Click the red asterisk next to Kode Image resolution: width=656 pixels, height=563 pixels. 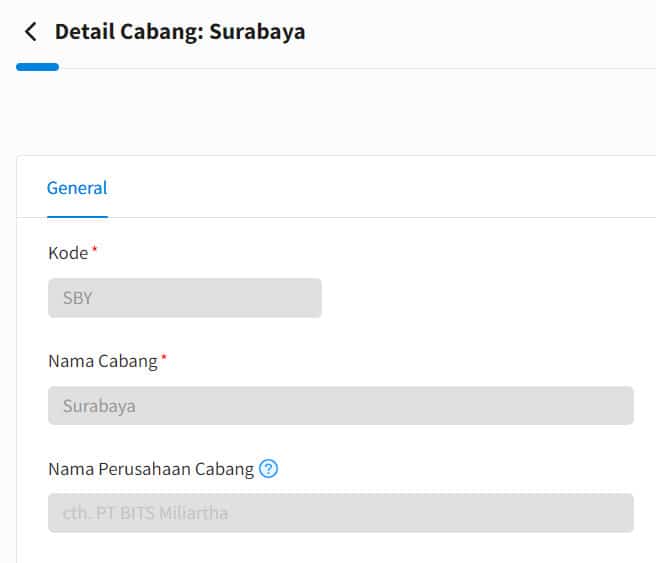coord(95,249)
